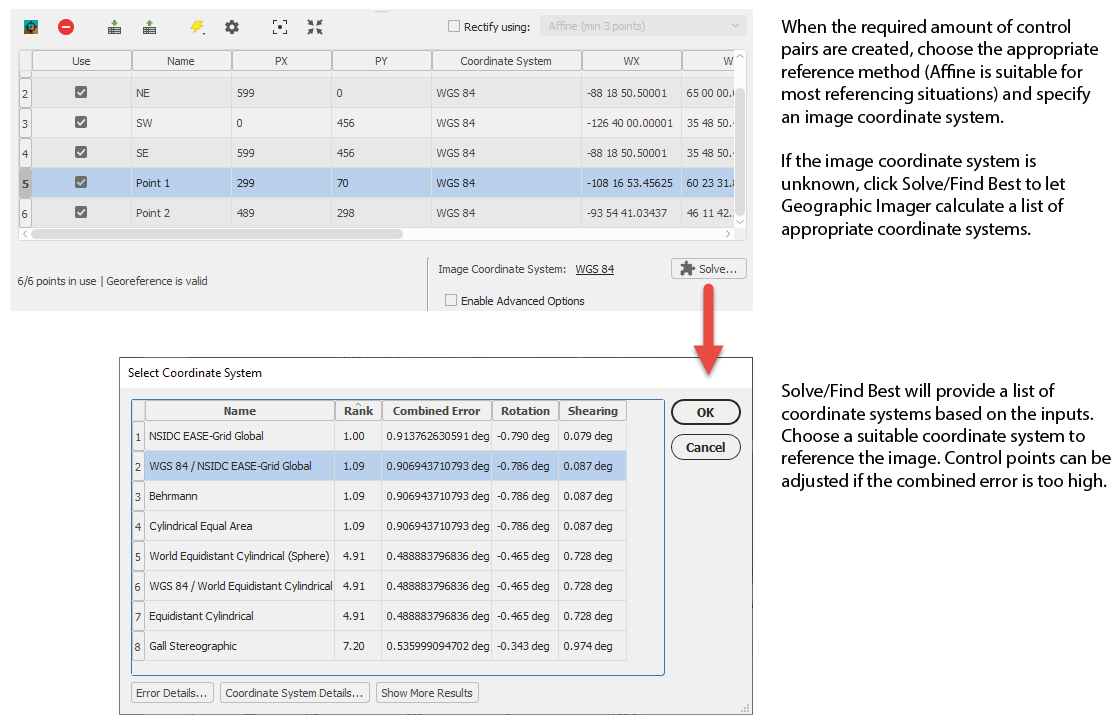The width and height of the screenshot is (1119, 723).
Task: Click the horizontal scrollbar of the points table
Action: [217, 234]
